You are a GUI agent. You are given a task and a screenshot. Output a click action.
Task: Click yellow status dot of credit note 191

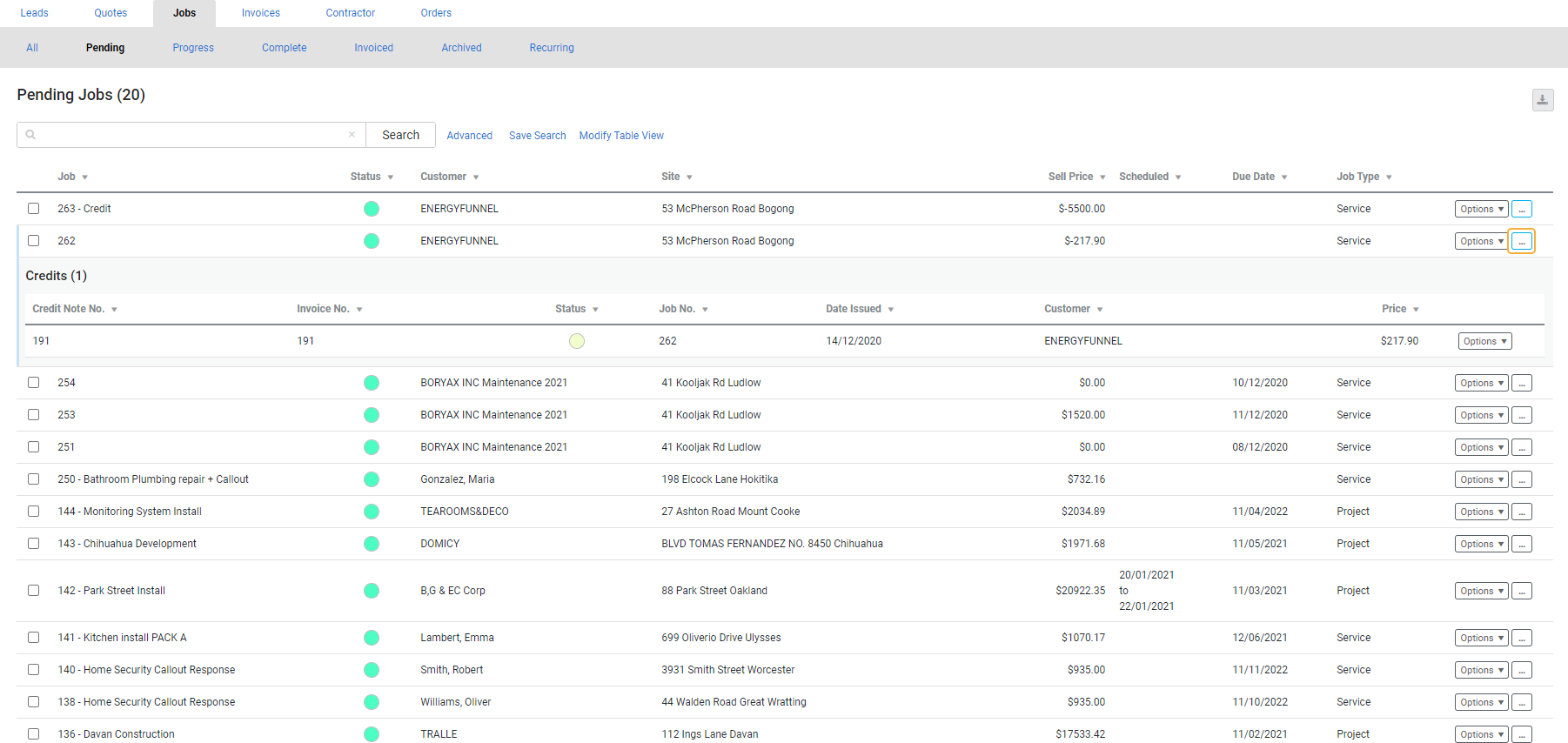point(577,341)
